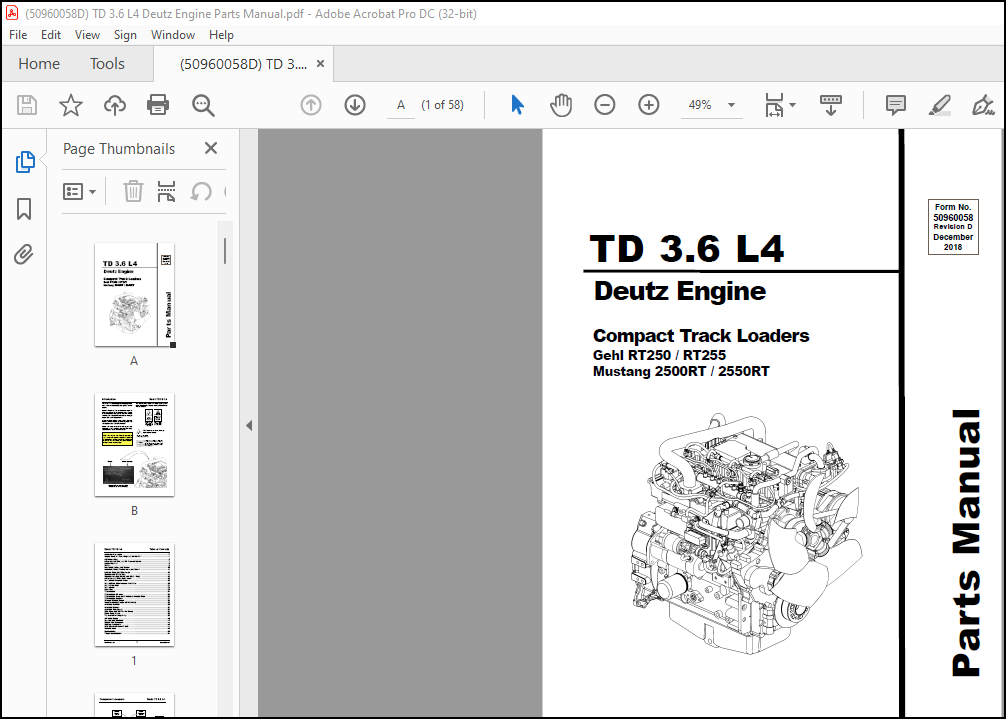Select the Highlight text pen
1006x719 pixels.
pos(940,105)
